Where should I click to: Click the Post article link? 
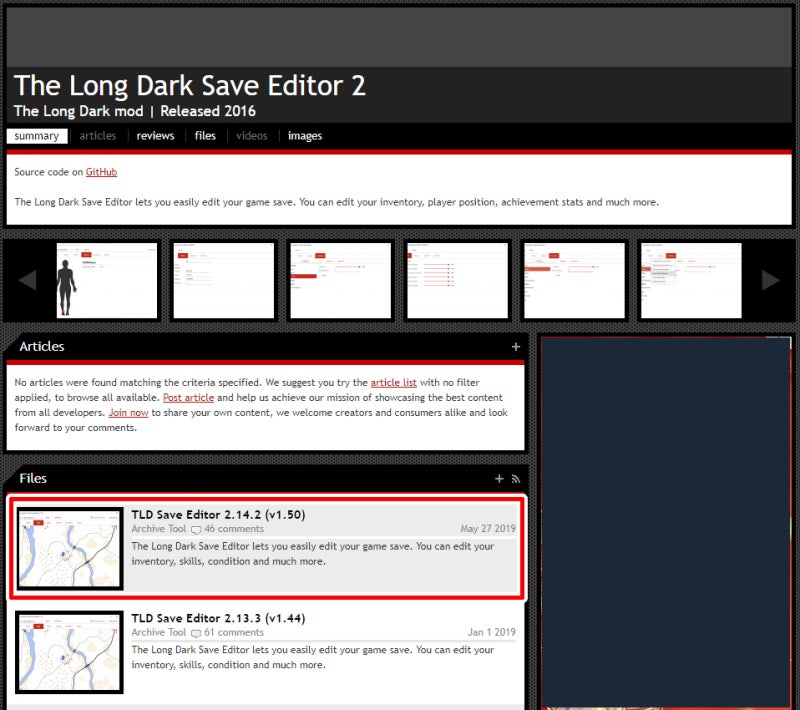pos(188,397)
